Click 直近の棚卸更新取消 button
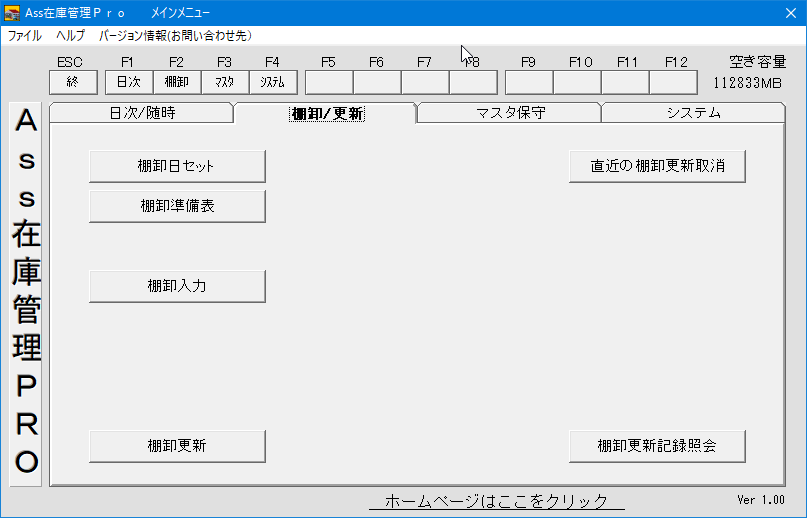Viewport: 807px width, 518px height. click(657, 166)
